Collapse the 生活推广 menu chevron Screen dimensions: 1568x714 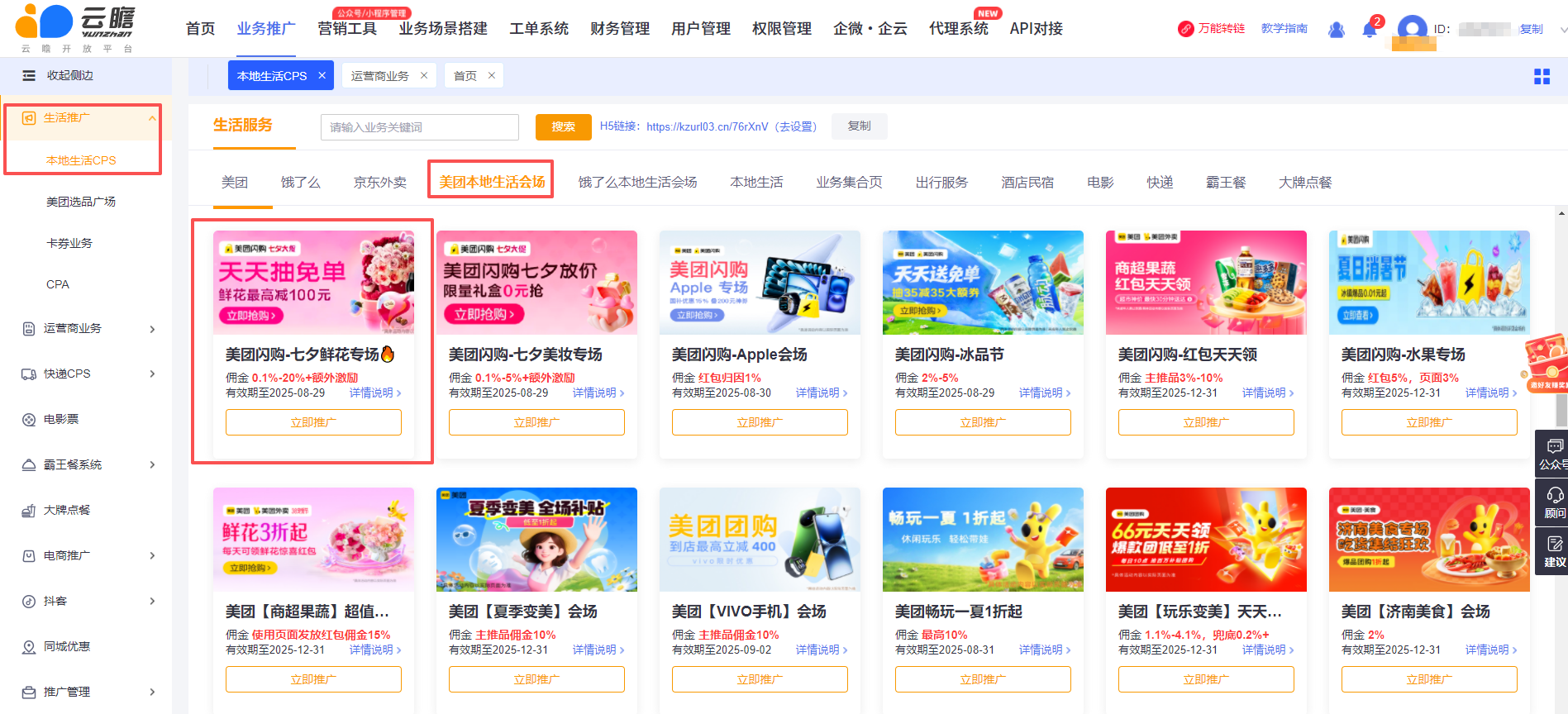tap(152, 118)
